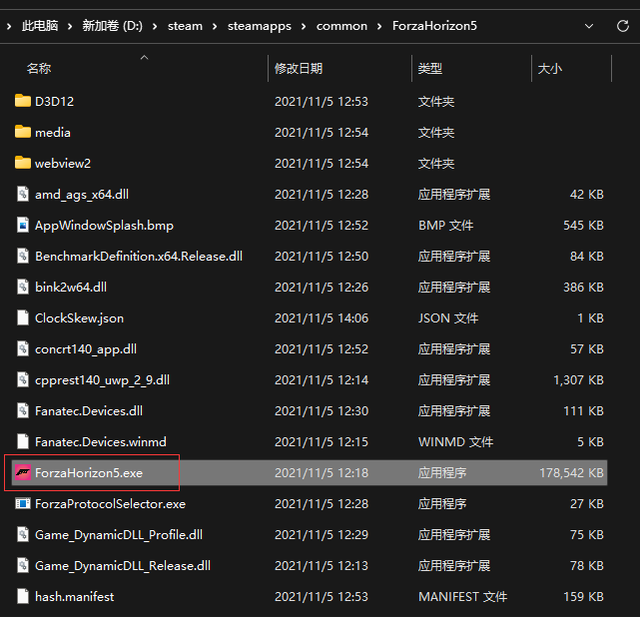The image size is (640, 617).
Task: Sort by the 大小 column header
Action: 549,68
